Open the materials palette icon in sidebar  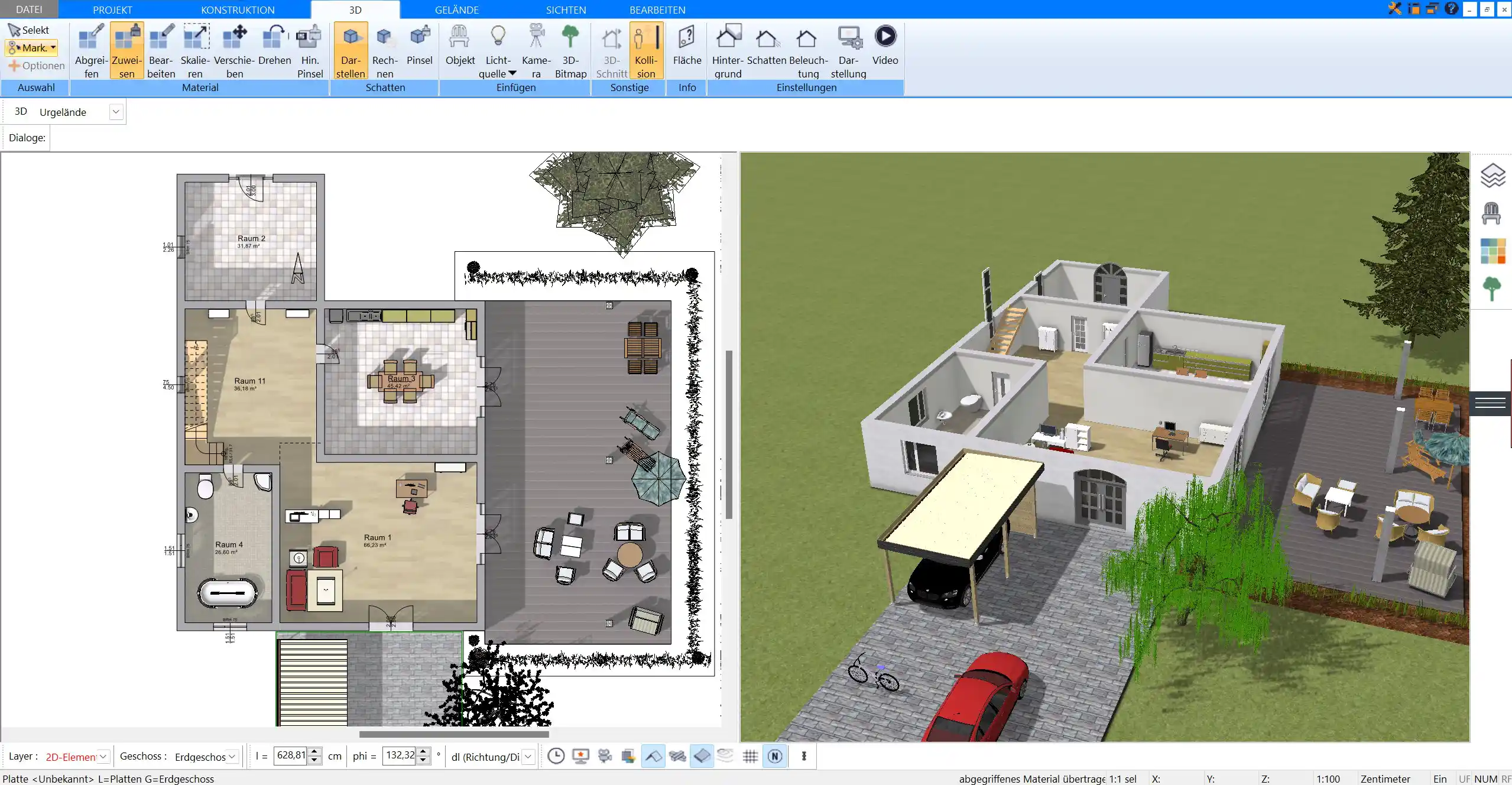1492,251
